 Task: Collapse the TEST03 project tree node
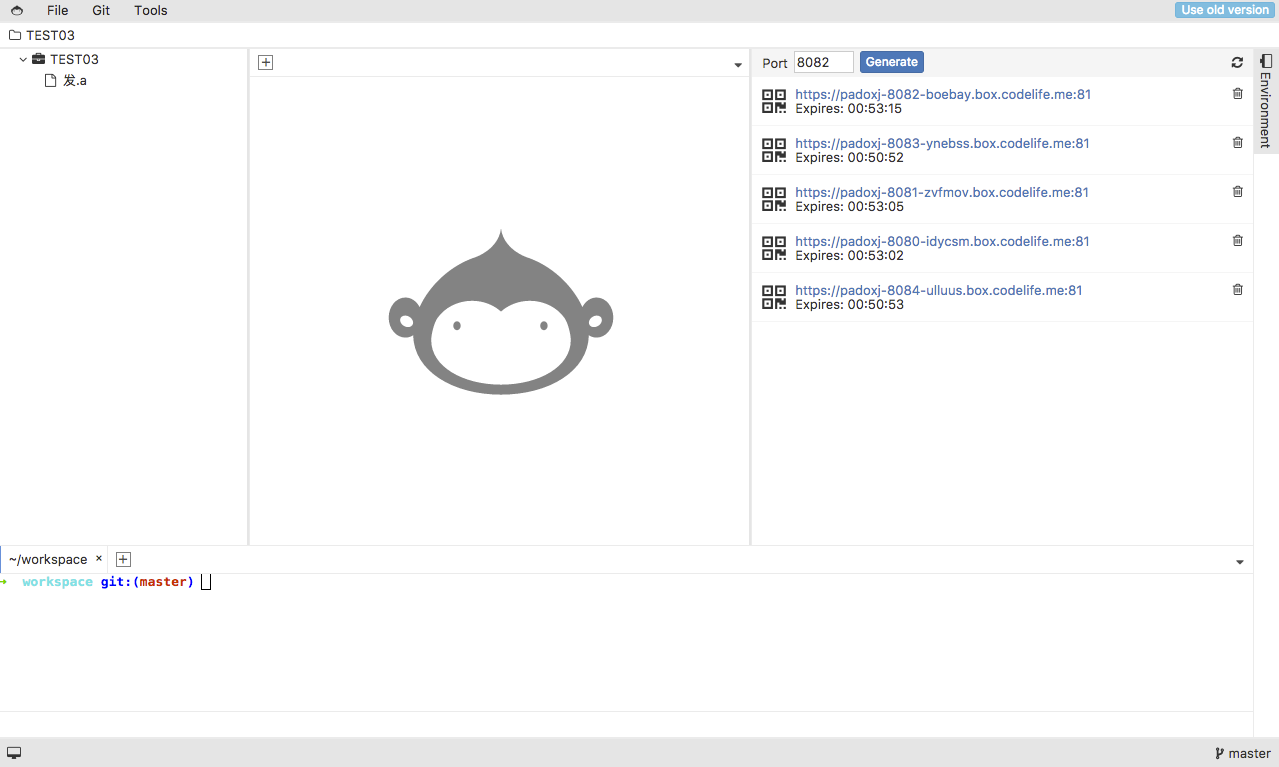23,59
